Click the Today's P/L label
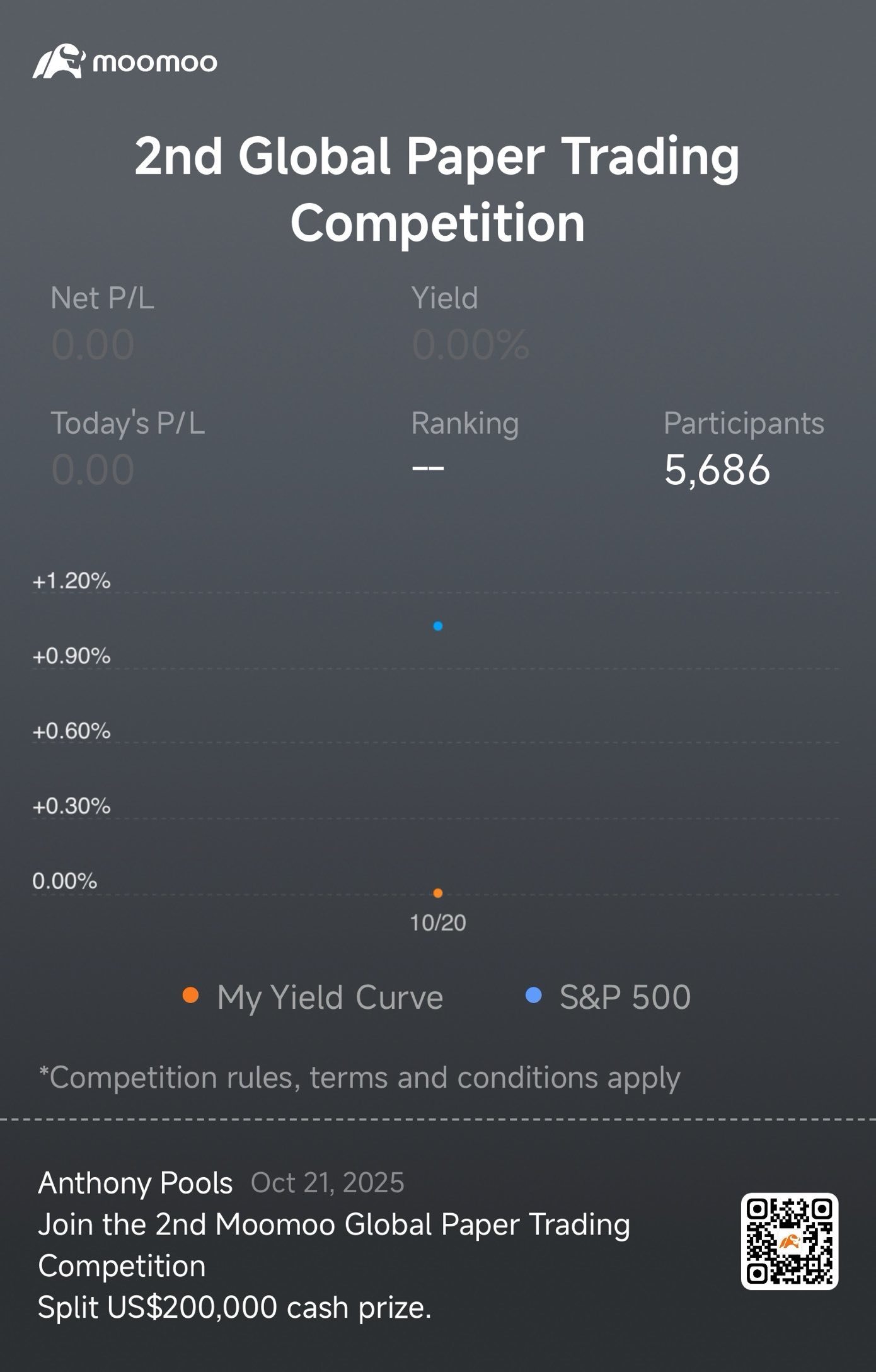The height and width of the screenshot is (1372, 876). click(127, 423)
